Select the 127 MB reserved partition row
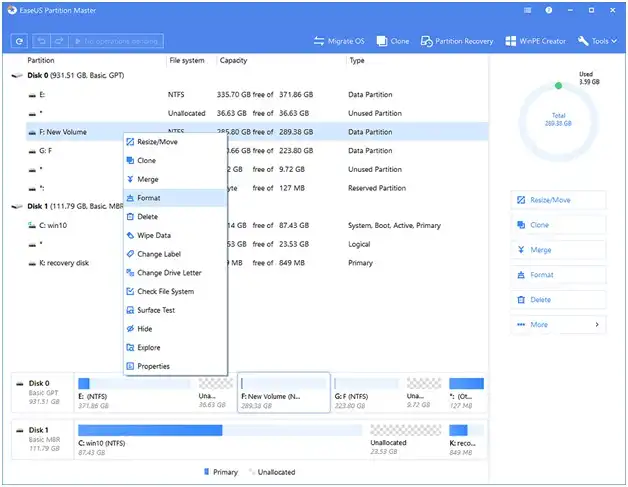This screenshot has width=628, height=487. 256,188
